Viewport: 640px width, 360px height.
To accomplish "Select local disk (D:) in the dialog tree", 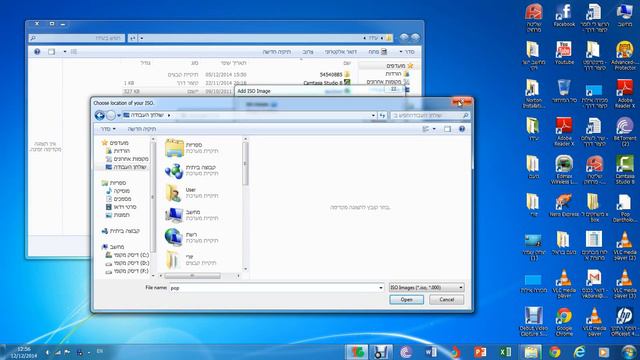I will tap(127, 263).
